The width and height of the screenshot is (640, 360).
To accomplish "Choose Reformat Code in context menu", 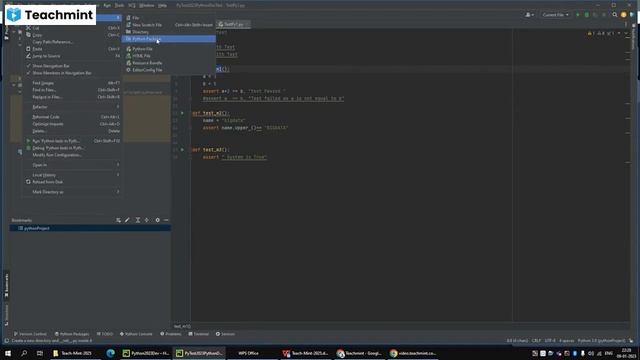I will click(x=72, y=117).
